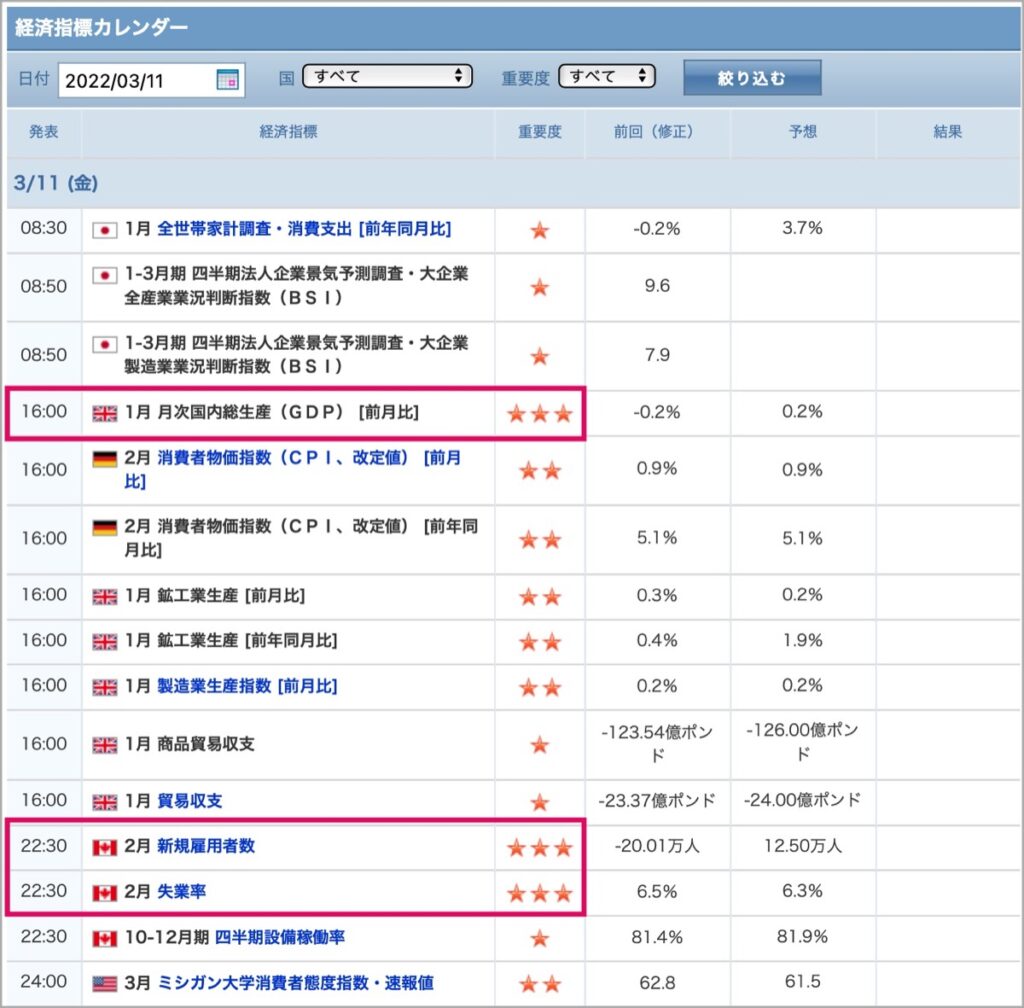Click the UK flag beside 月次国内総生産
1024x1008 pixels.
(x=104, y=413)
